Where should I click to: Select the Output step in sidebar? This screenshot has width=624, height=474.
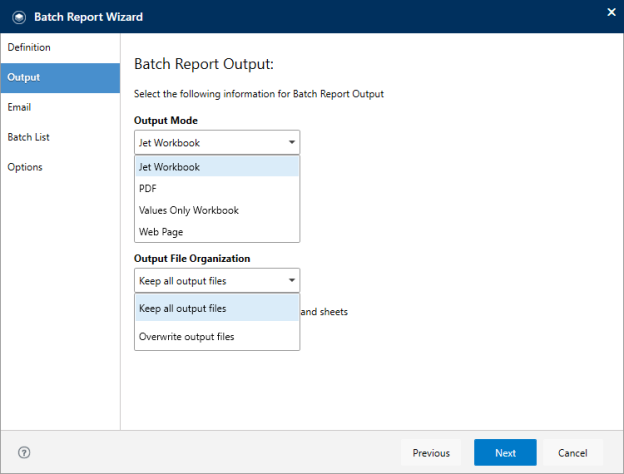click(60, 78)
